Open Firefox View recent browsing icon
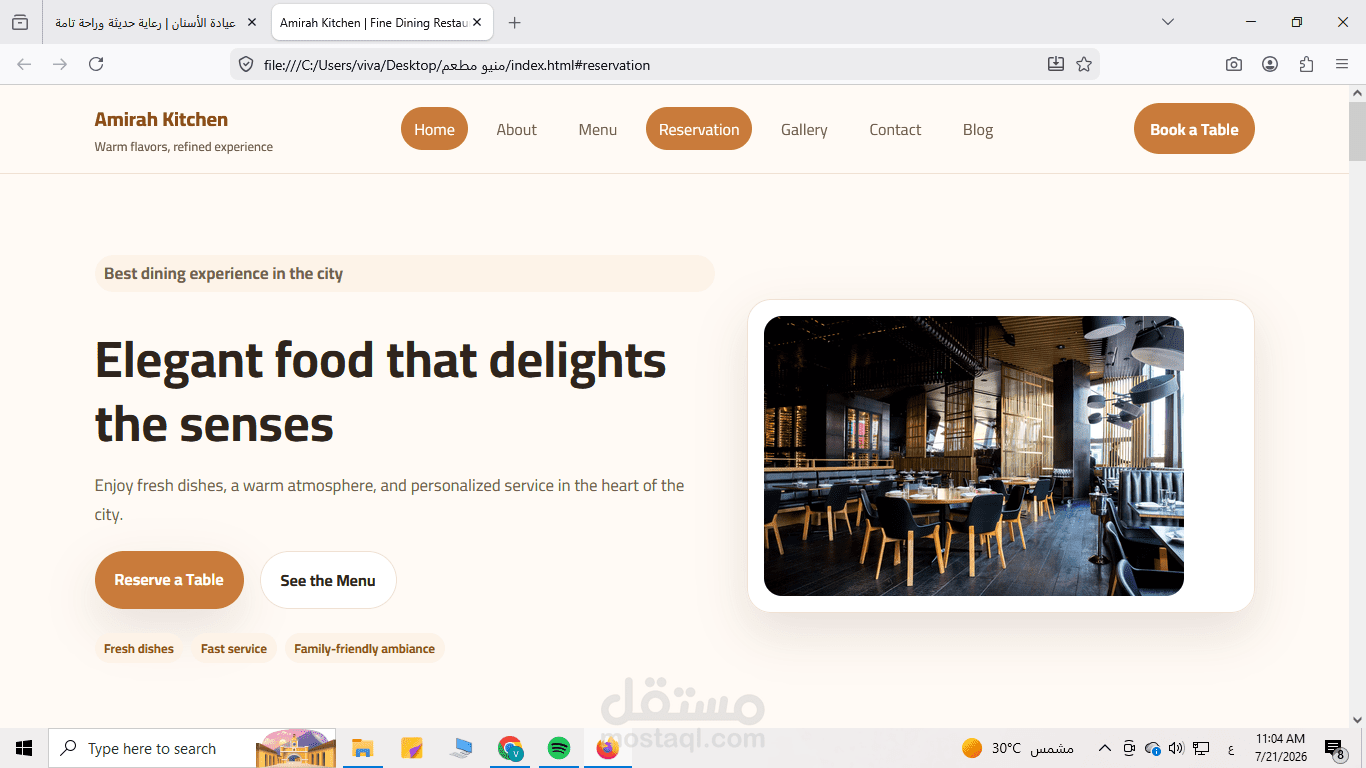 coord(20,22)
